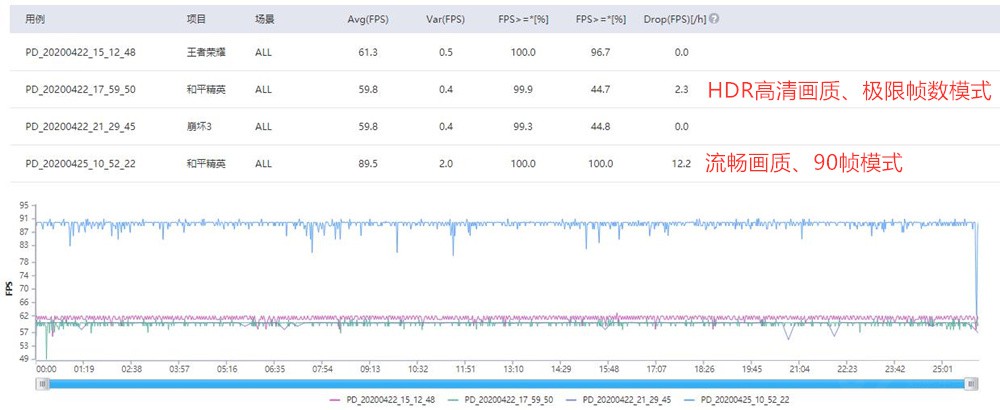This screenshot has width=1000, height=410.
Task: Click the average FPS value 89.5
Action: (368, 163)
